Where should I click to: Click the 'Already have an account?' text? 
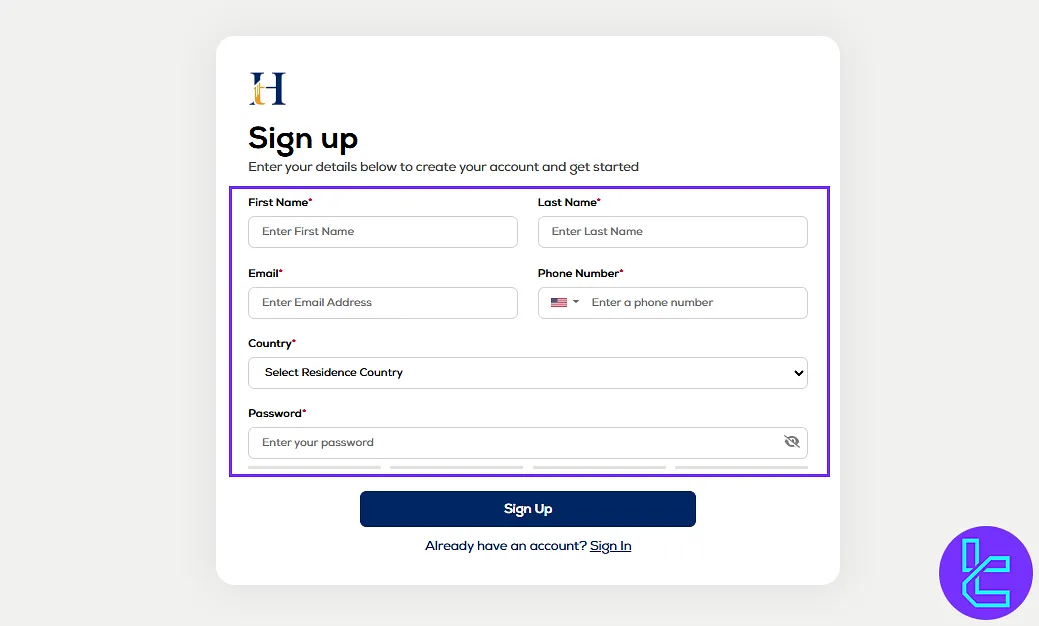[x=505, y=545]
